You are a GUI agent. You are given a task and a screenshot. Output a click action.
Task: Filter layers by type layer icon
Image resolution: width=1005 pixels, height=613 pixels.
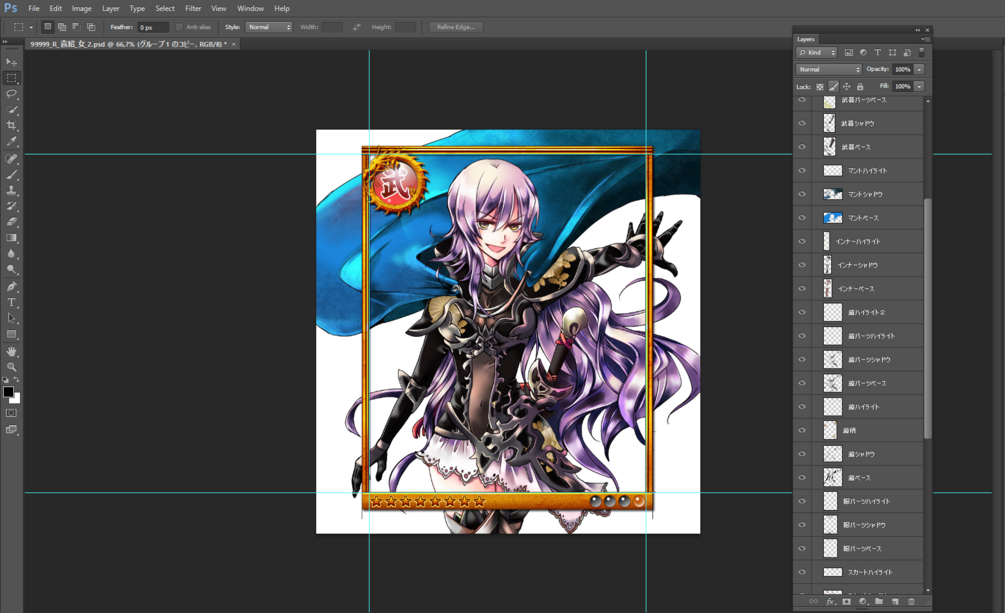[x=877, y=53]
